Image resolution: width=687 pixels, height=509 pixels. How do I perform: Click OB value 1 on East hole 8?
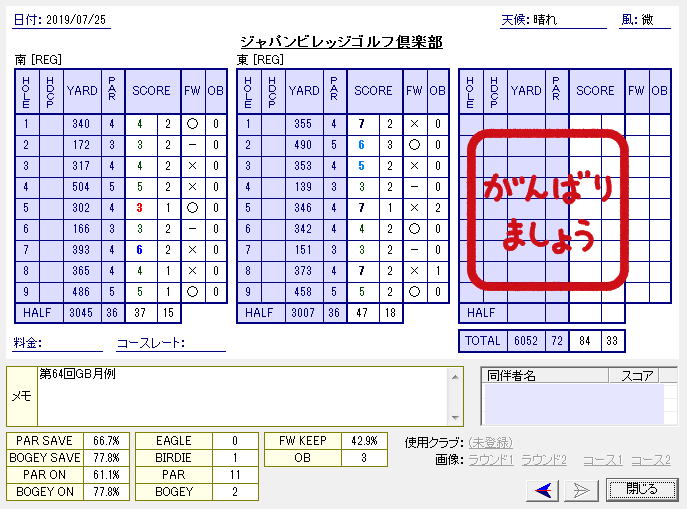(438, 271)
